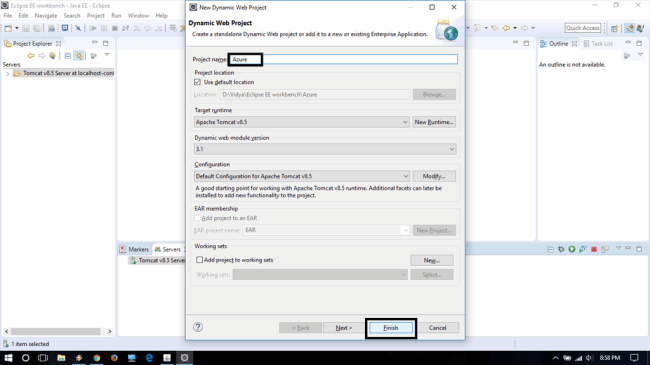Image resolution: width=650 pixels, height=365 pixels.
Task: Click New... working set button
Action: pyautogui.click(x=432, y=260)
